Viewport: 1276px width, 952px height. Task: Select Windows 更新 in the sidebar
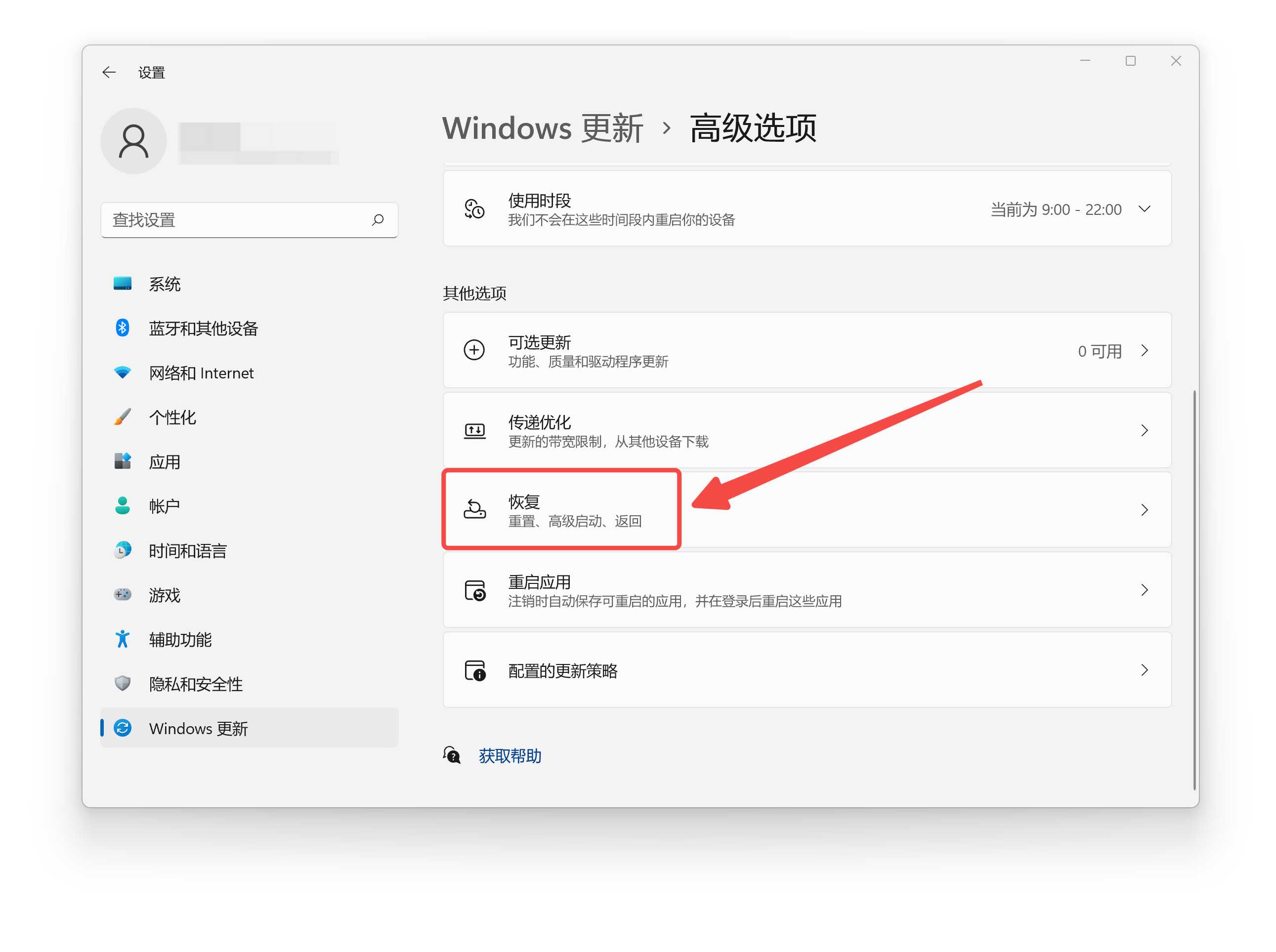click(x=249, y=727)
